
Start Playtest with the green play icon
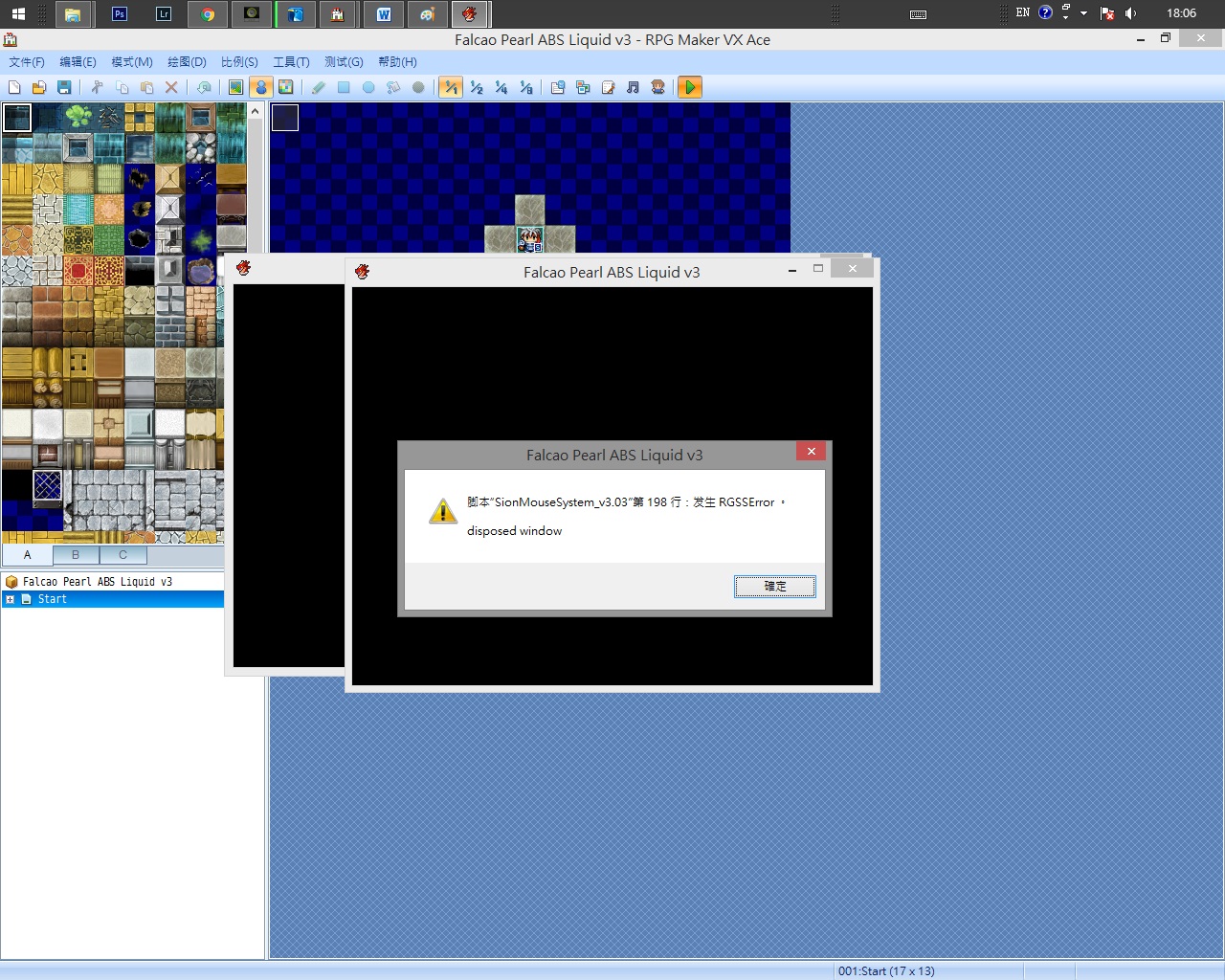click(689, 87)
